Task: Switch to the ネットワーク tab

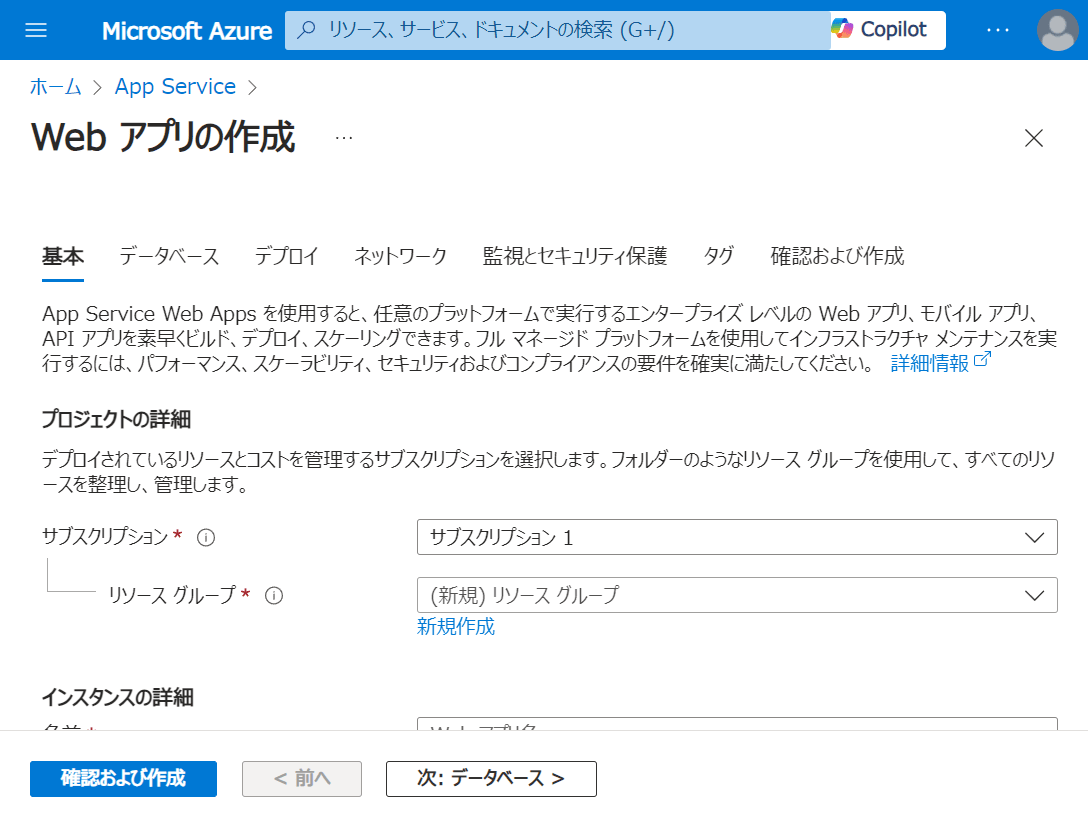Action: point(400,256)
